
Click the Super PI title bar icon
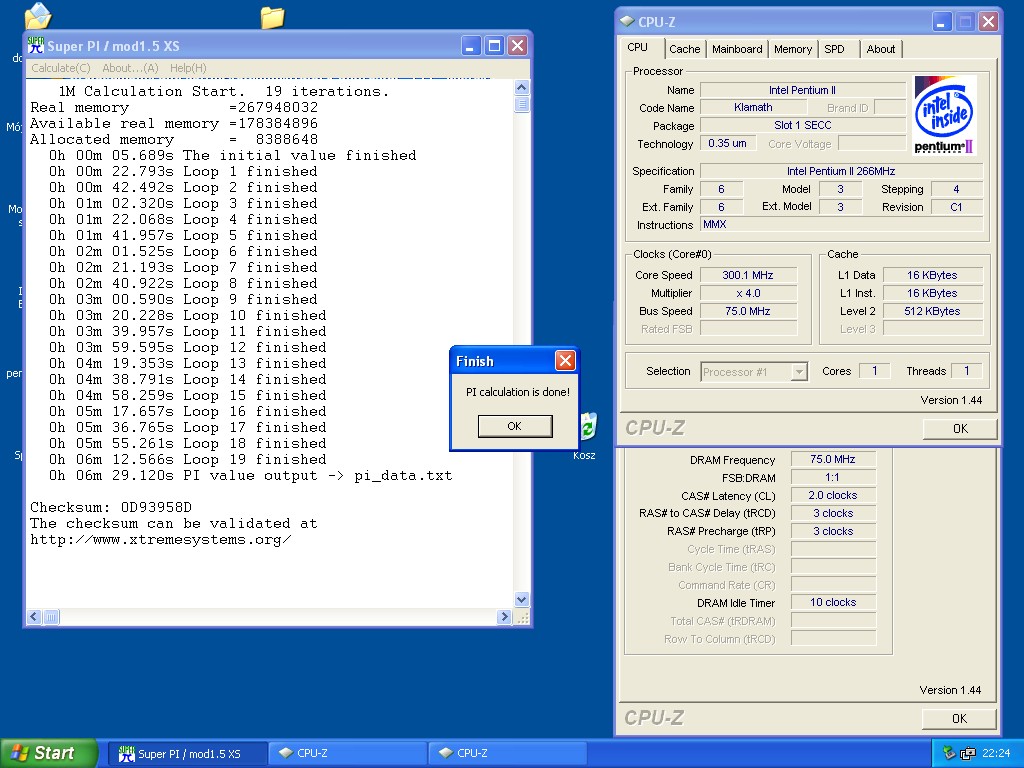click(x=37, y=45)
